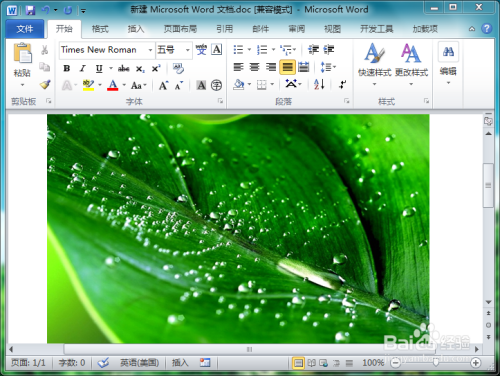Open the Font dialog launcher
Screen dimensions: 500x376
(x=220, y=101)
